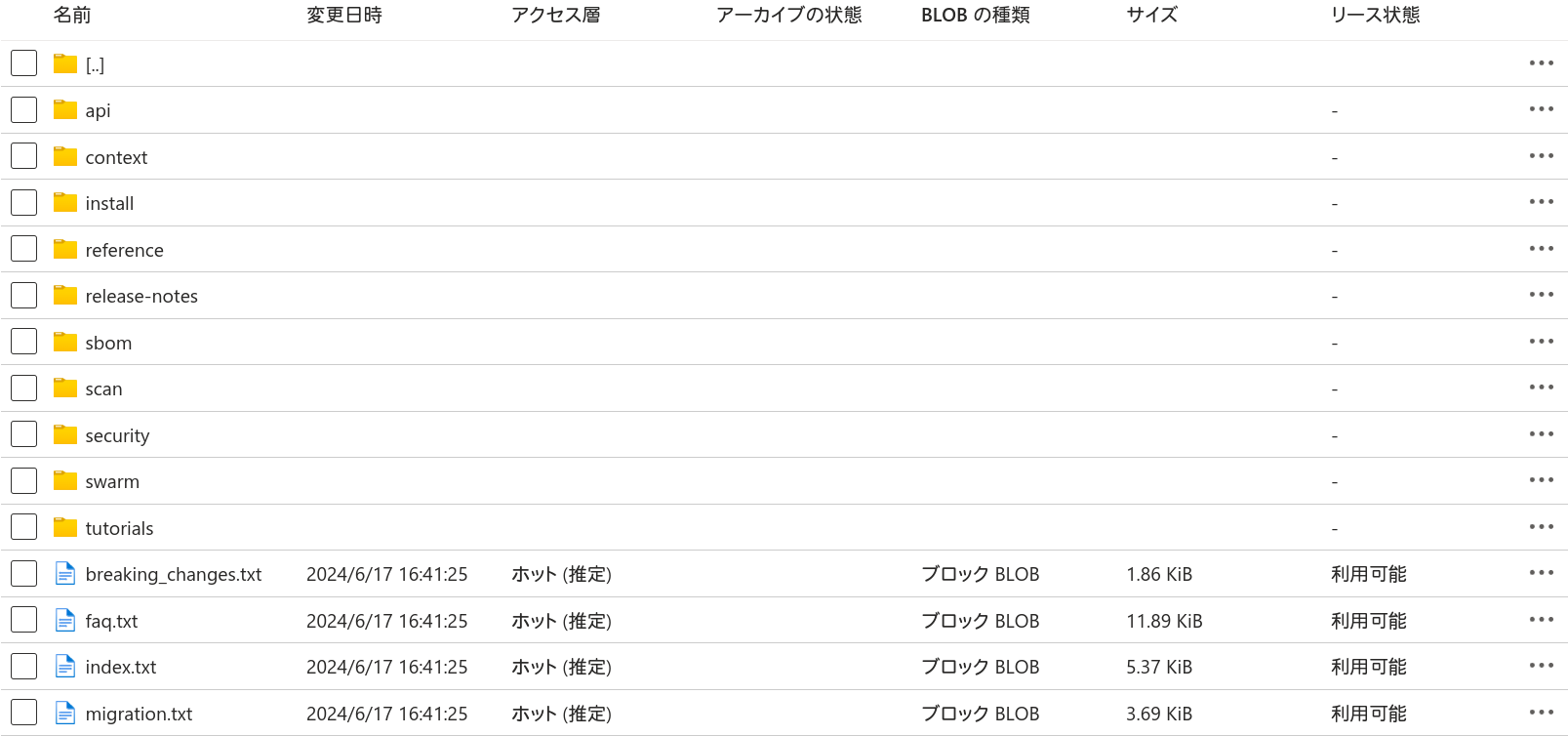Viewport: 1568px width, 736px height.
Task: Open ellipsis menu for sbom folder
Action: pyautogui.click(x=1542, y=342)
